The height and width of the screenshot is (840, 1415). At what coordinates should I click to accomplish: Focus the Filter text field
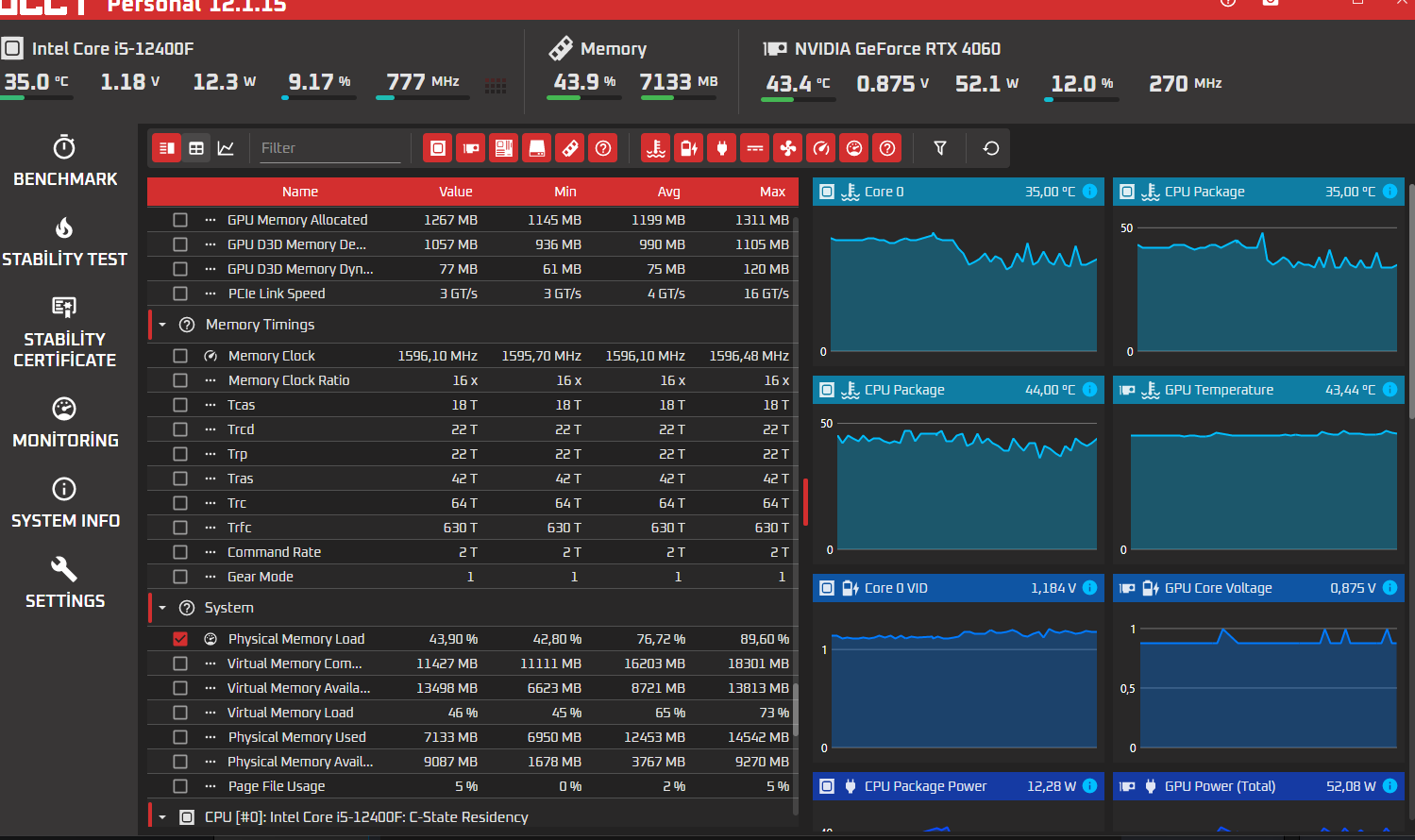click(x=330, y=148)
